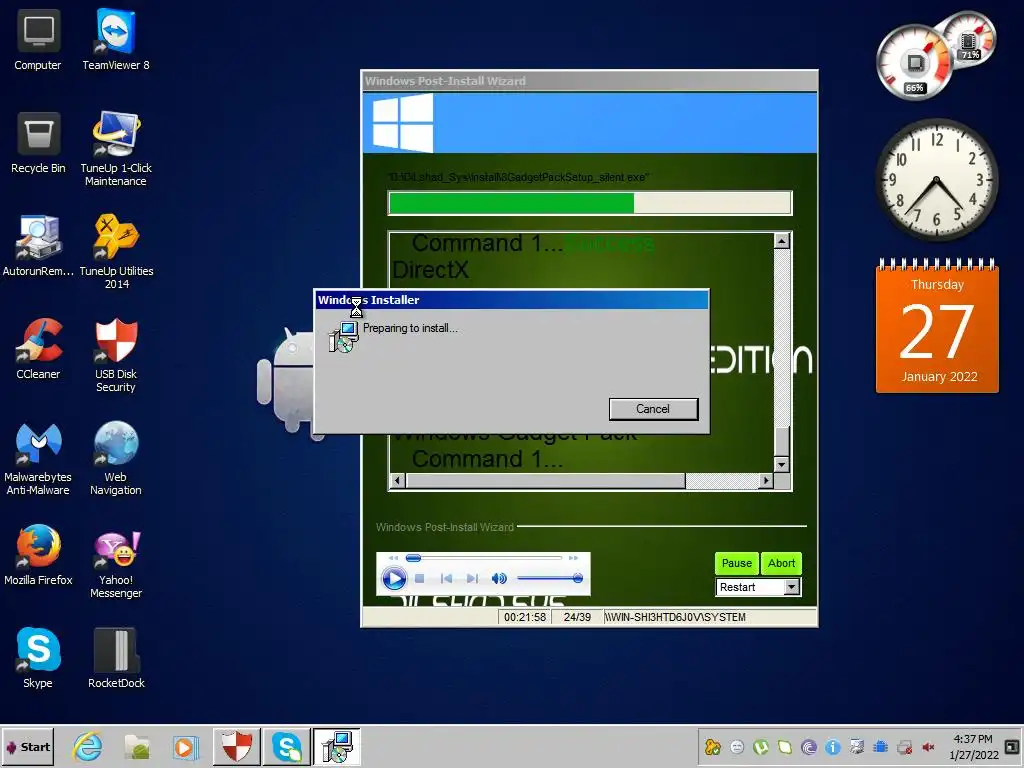Pause the Post-Install Wizard
This screenshot has height=768, width=1024.
tap(737, 563)
